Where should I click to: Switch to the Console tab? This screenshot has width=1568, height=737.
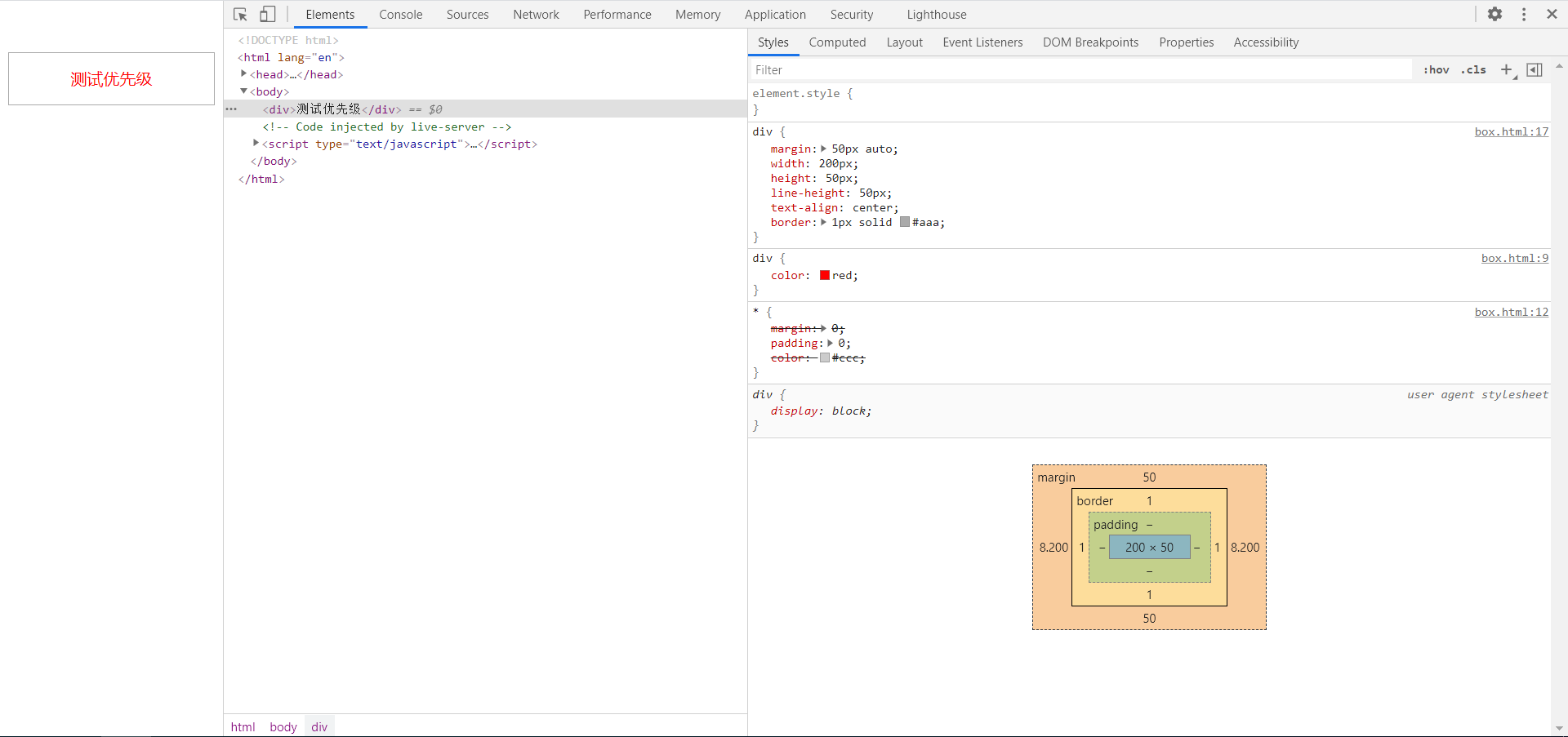pos(400,14)
